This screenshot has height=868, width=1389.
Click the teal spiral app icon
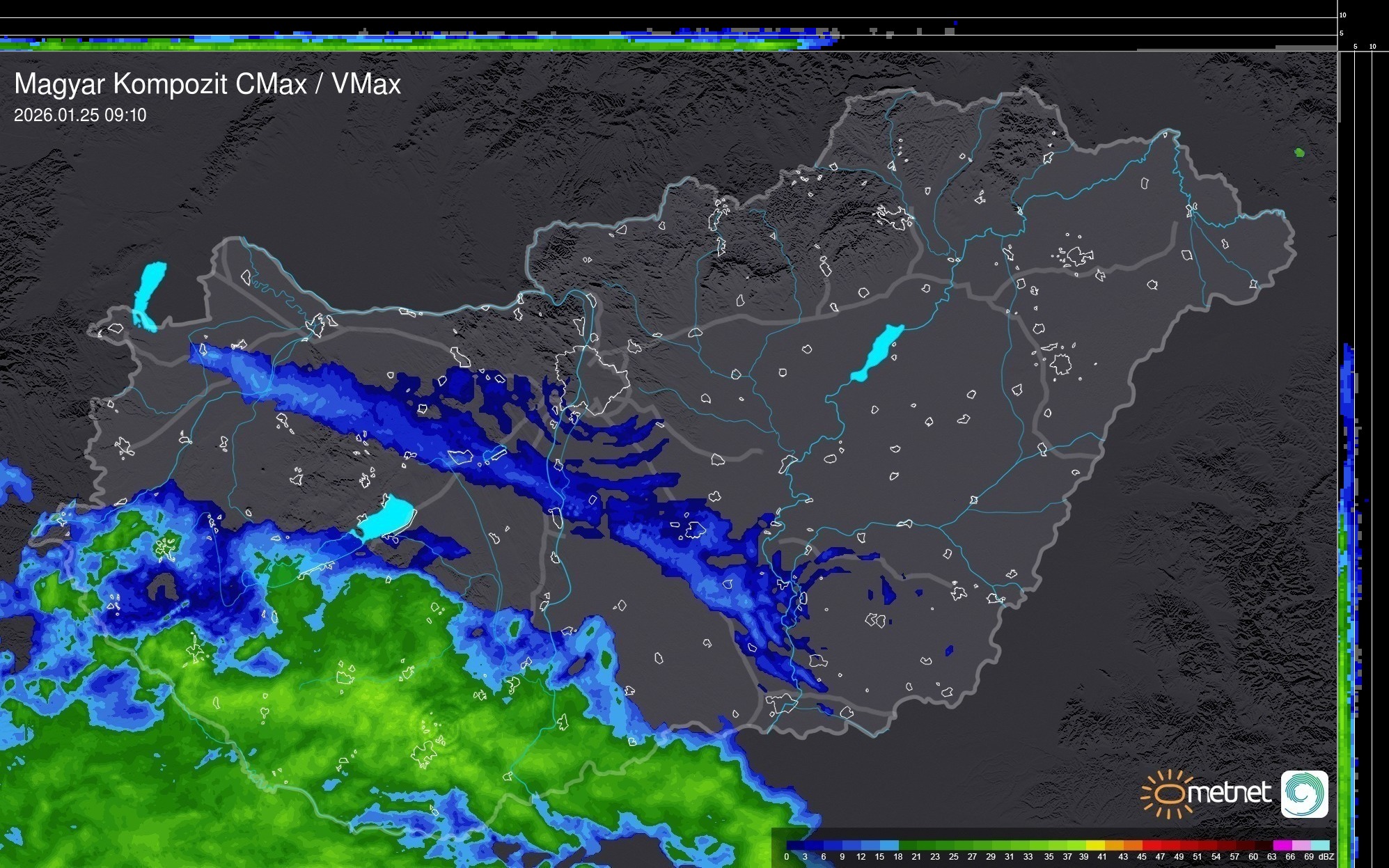(x=1304, y=794)
